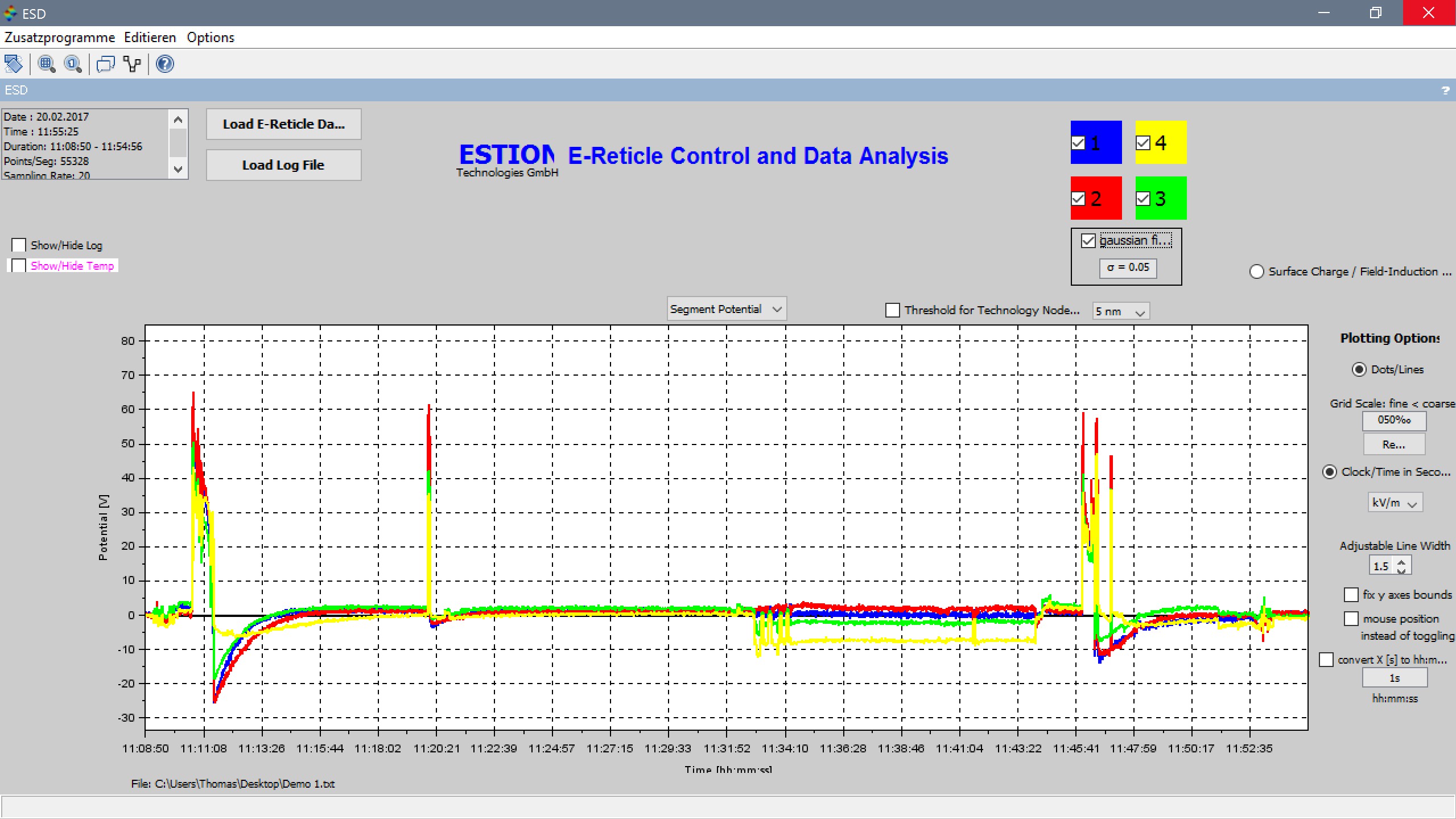Click the Load E-Reticle Da... button

tap(283, 124)
